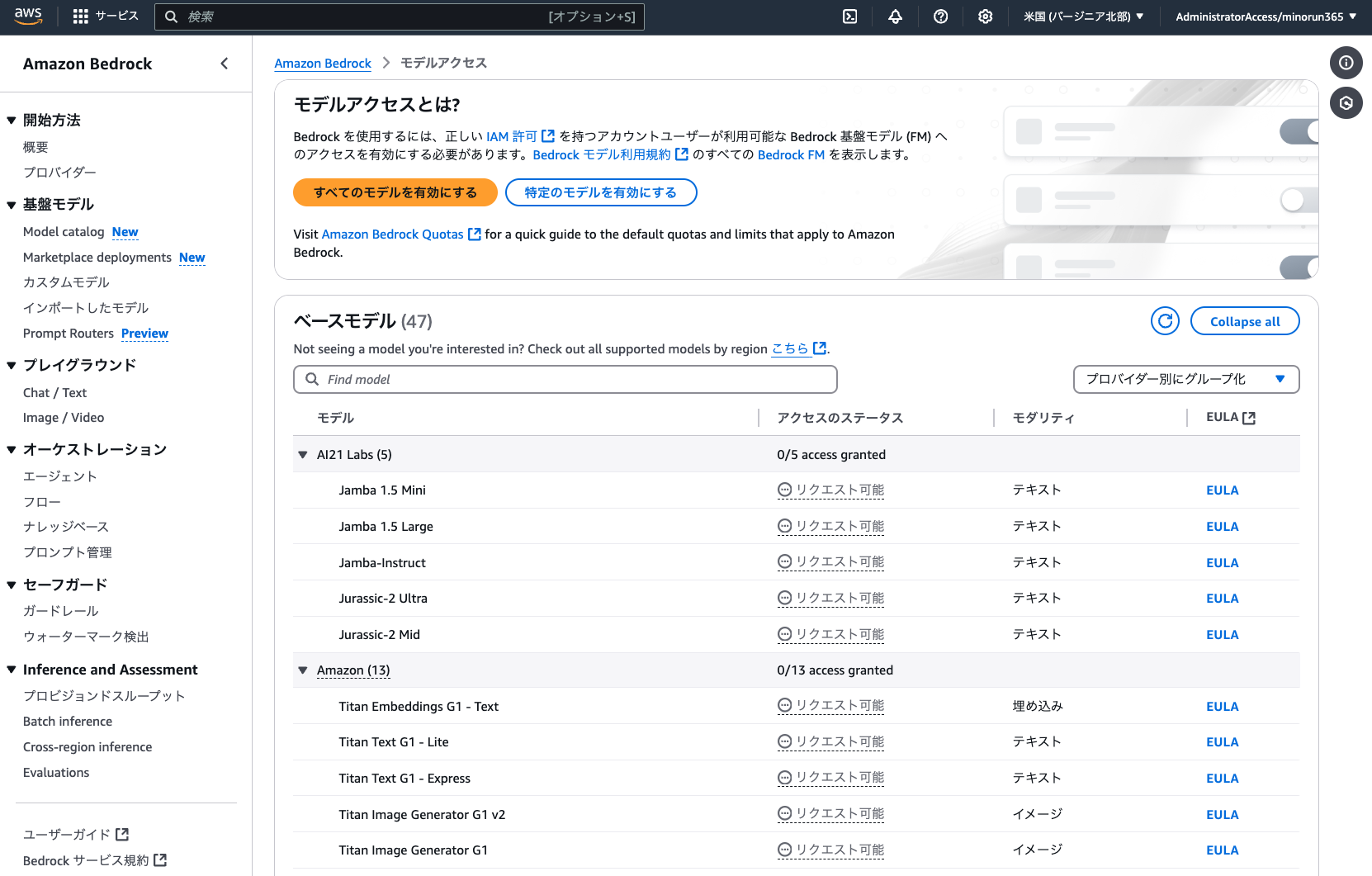Open ナレッジベース in the sidebar
Image resolution: width=1372 pixels, height=876 pixels.
coord(66,527)
